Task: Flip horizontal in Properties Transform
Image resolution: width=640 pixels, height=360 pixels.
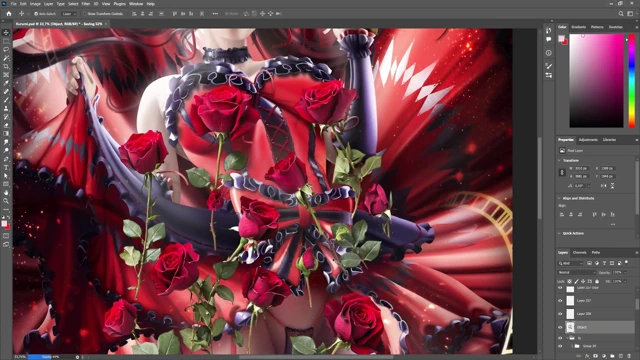Action: [603, 186]
